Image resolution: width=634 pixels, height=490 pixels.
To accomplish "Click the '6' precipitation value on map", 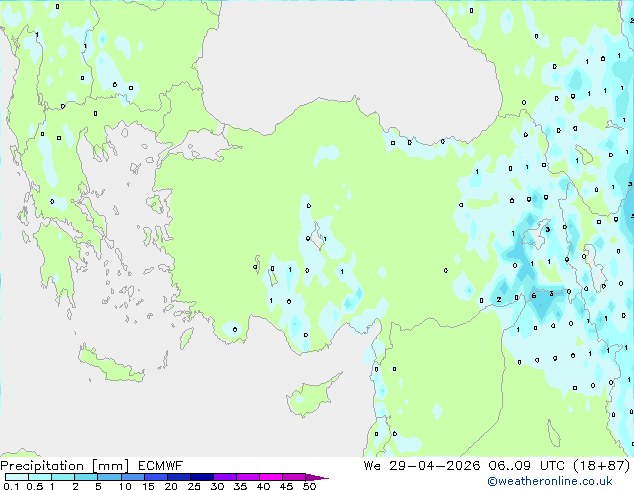I will tap(534, 296).
